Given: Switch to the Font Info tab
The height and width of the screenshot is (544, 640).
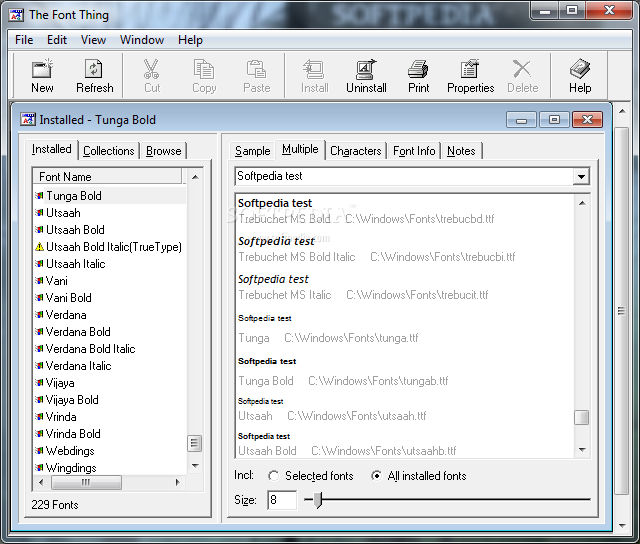Looking at the screenshot, I should tap(414, 151).
